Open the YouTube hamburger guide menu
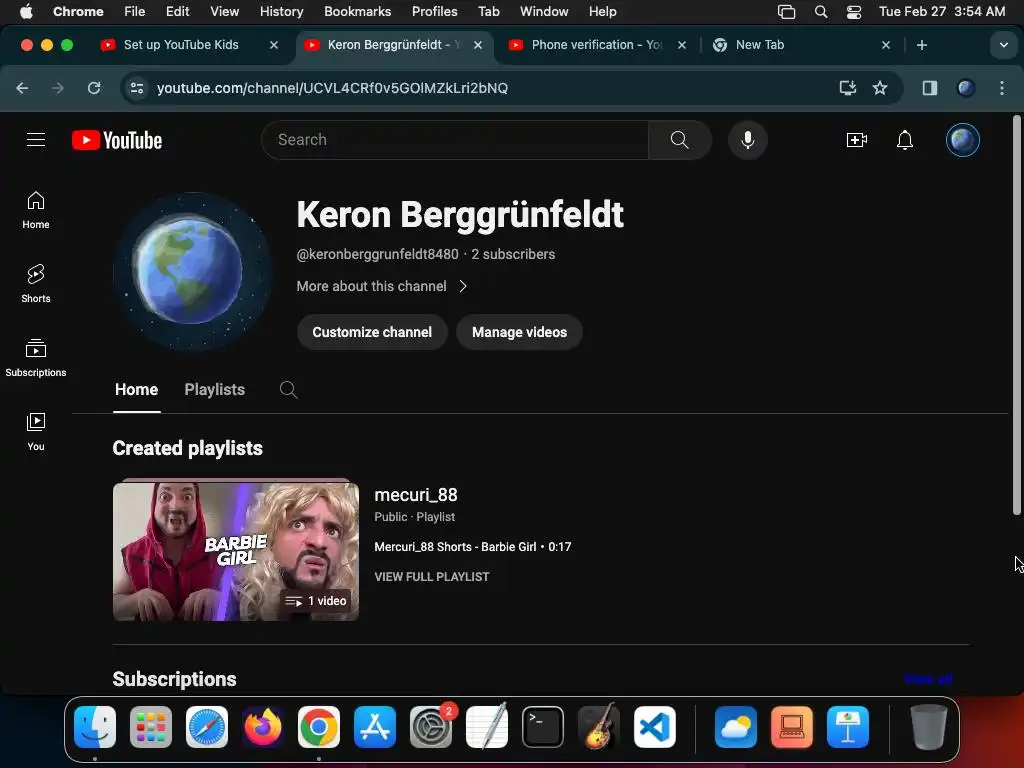The height and width of the screenshot is (768, 1024). pyautogui.click(x=36, y=140)
